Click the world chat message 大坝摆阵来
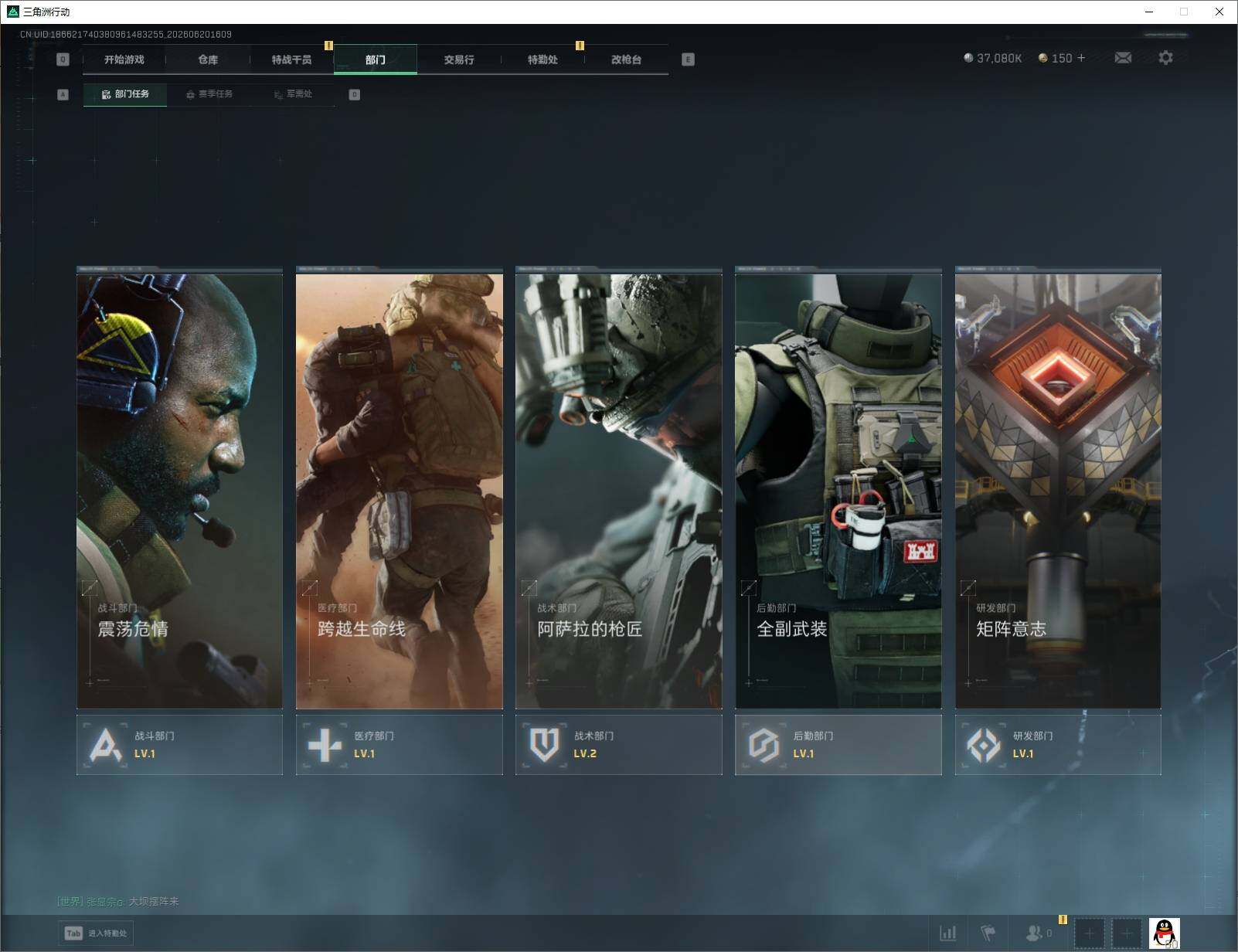The image size is (1238, 952). point(154,902)
